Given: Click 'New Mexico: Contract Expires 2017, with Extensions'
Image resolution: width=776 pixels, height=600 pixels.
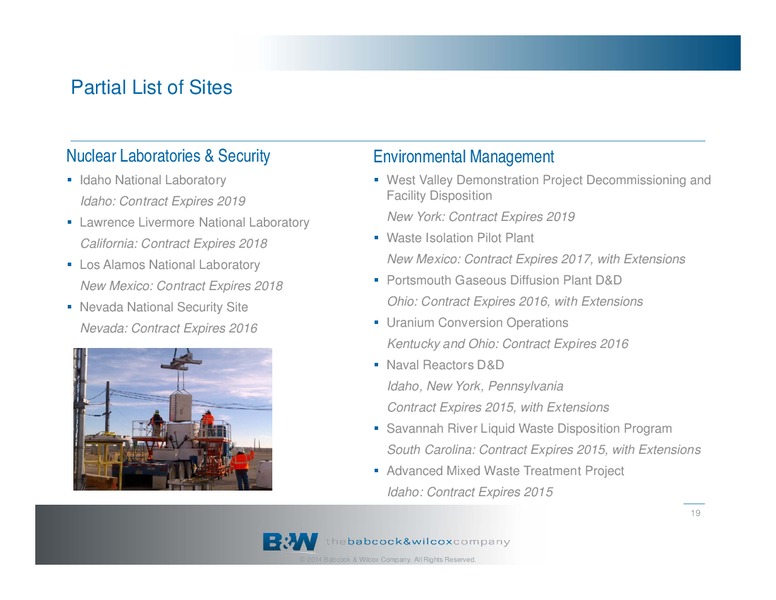Looking at the screenshot, I should pos(536,259).
